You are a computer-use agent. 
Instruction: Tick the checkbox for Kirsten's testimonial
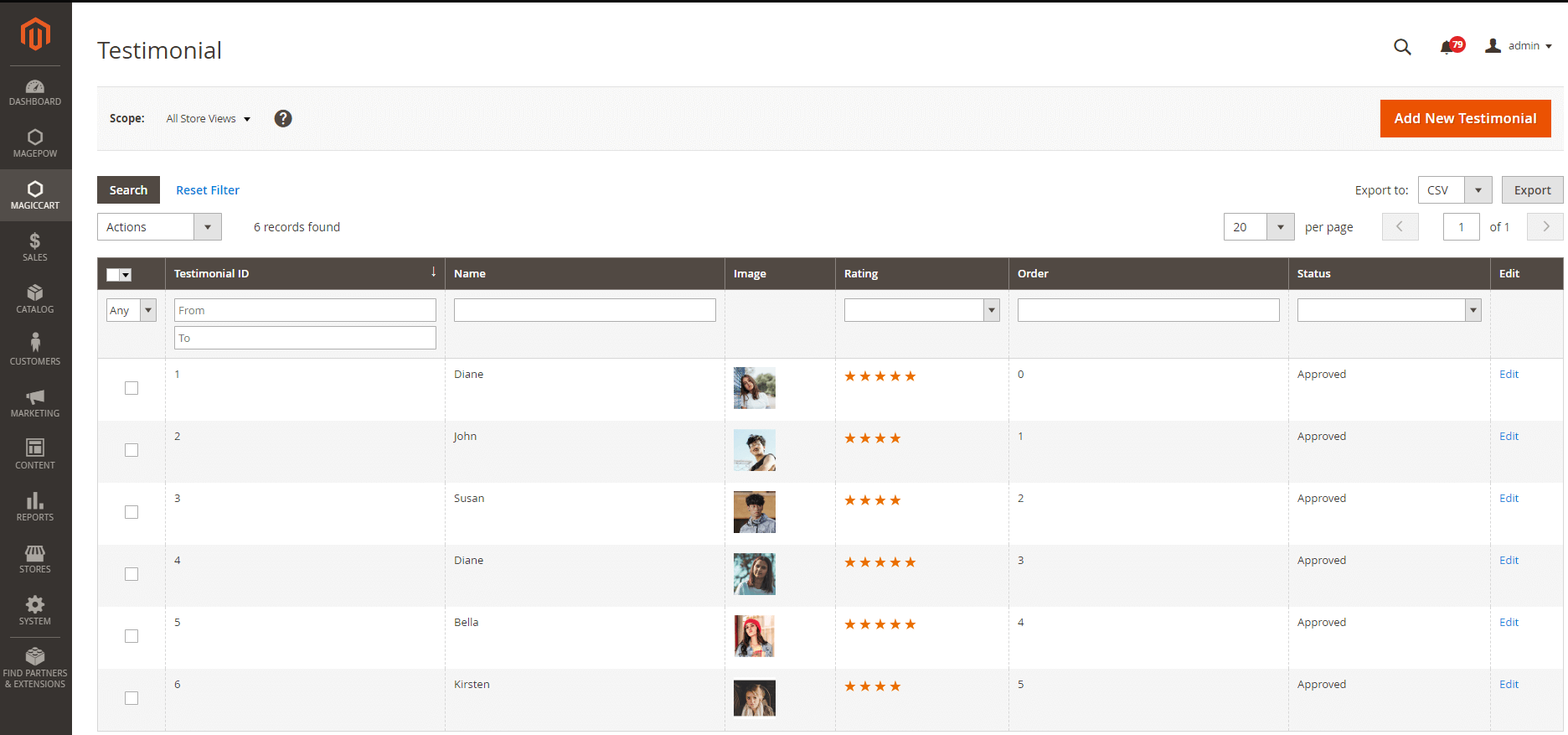tap(132, 698)
